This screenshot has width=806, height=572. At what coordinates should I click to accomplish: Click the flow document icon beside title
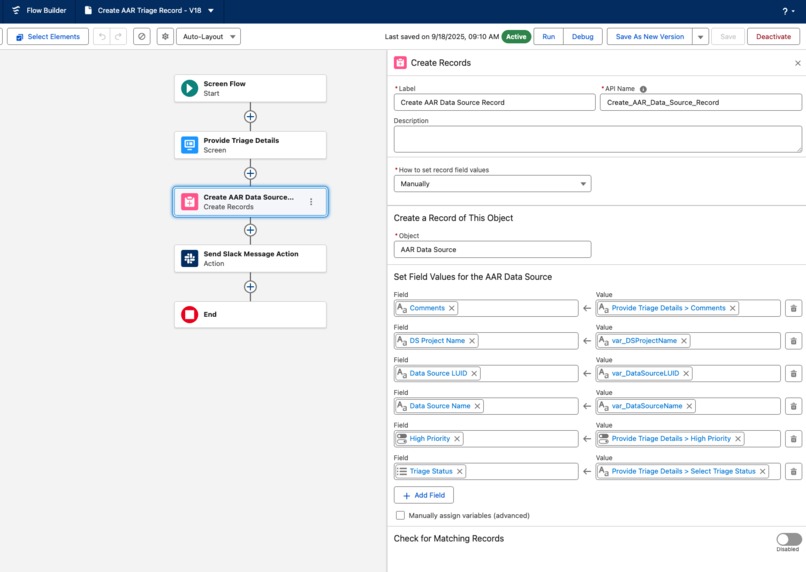tap(88, 10)
